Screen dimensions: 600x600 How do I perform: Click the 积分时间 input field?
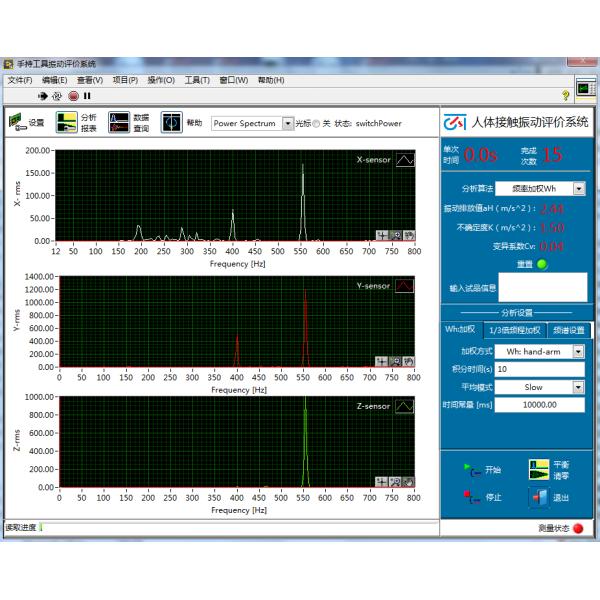click(x=540, y=369)
